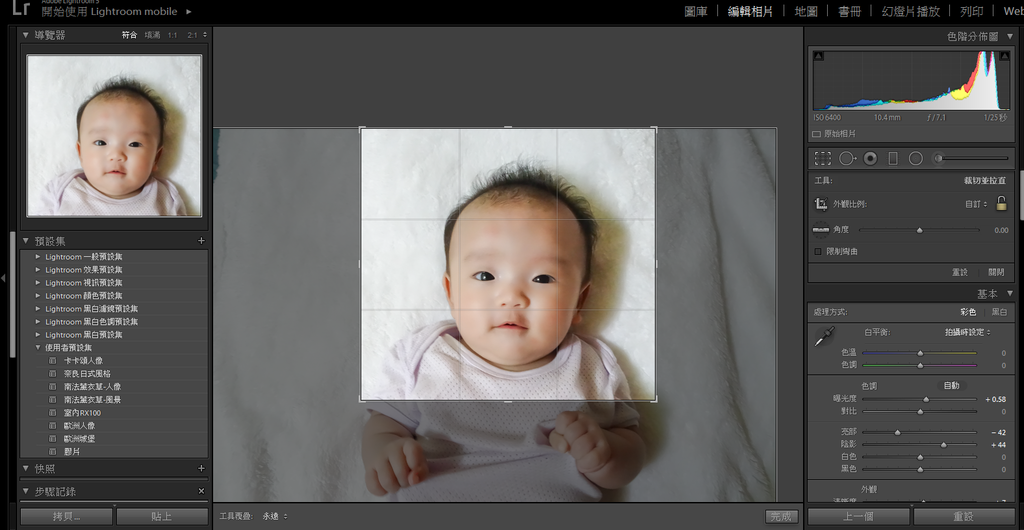Viewport: 1024px width, 530px height.
Task: Click the 自動 tone button
Action: 952,385
